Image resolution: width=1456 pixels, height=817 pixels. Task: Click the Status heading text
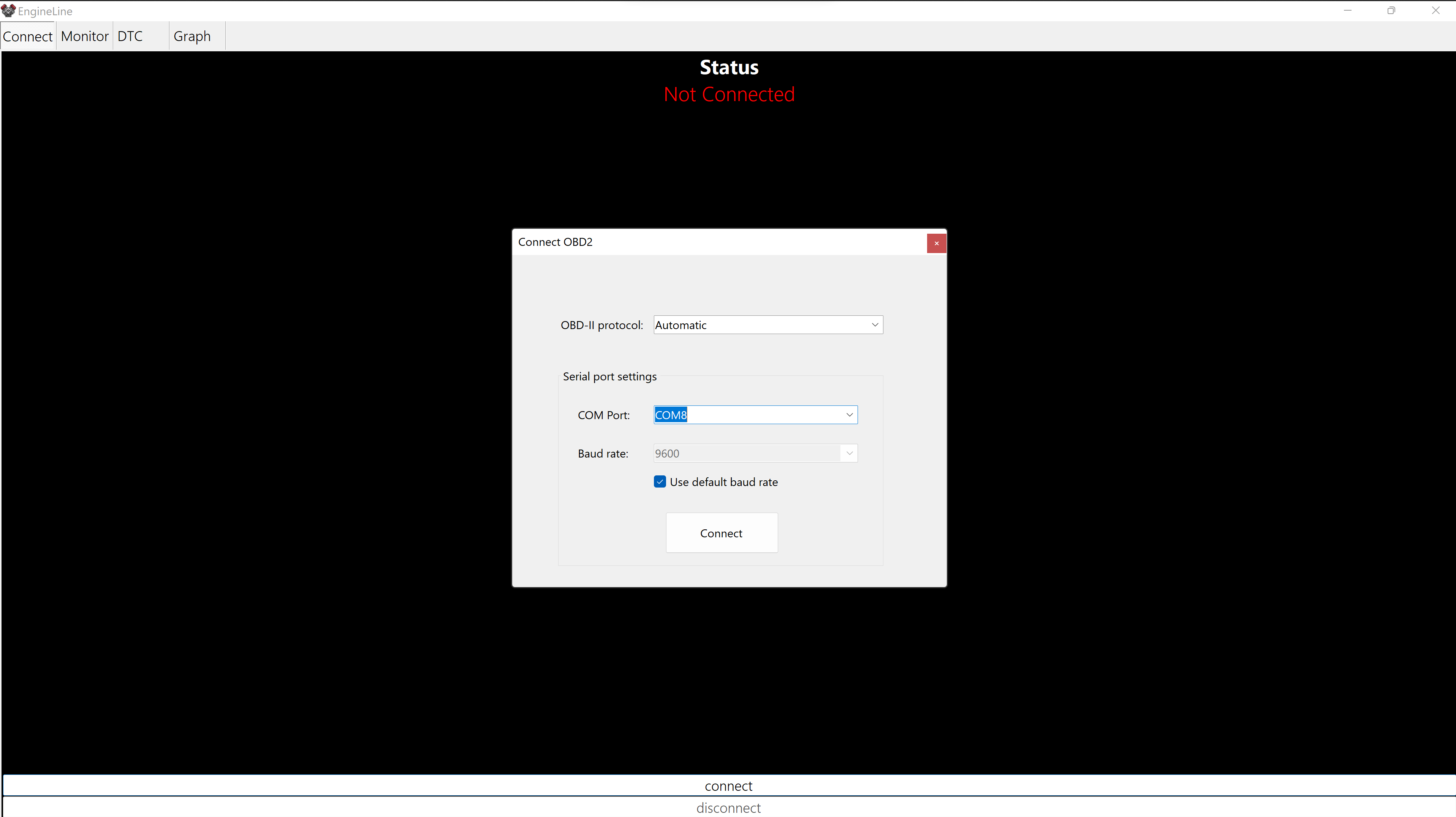(x=729, y=67)
